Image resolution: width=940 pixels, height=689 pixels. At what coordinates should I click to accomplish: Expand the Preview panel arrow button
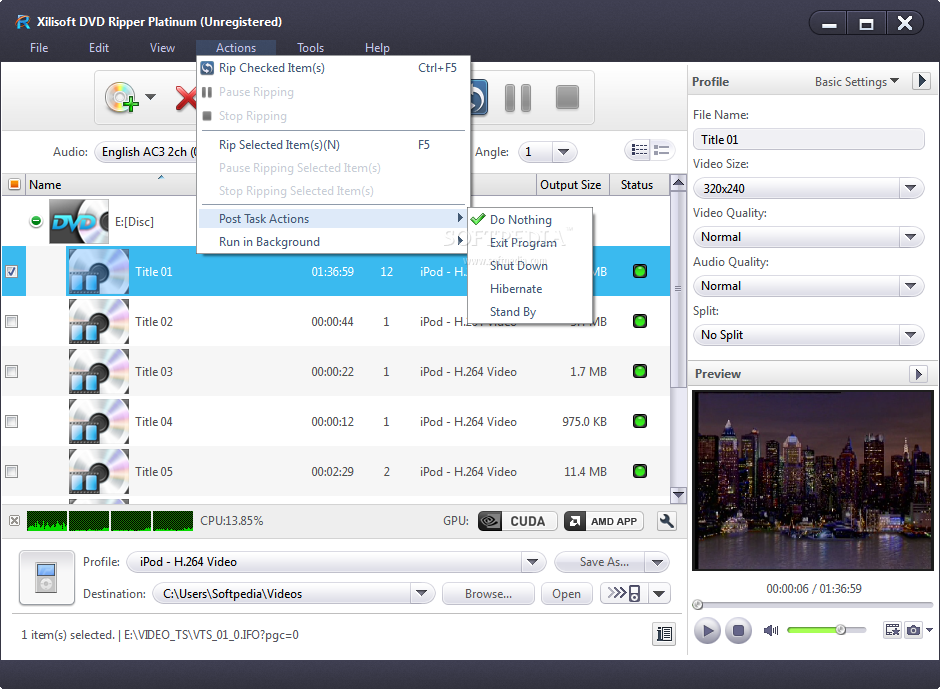coord(918,374)
